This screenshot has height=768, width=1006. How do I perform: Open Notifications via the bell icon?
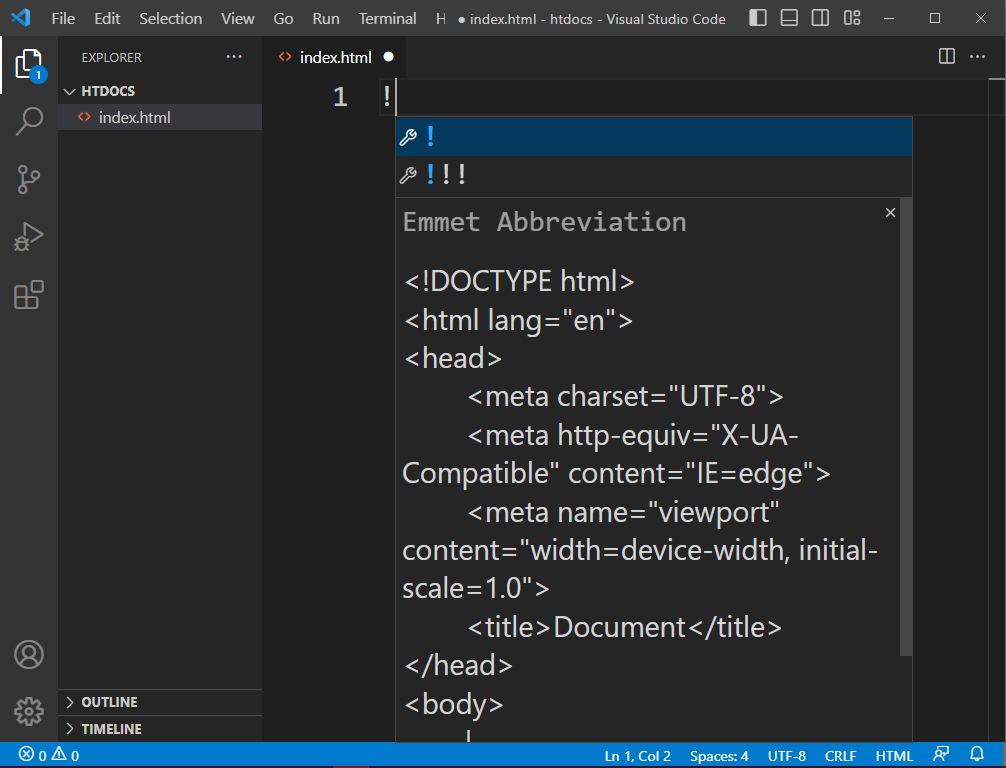[x=975, y=755]
